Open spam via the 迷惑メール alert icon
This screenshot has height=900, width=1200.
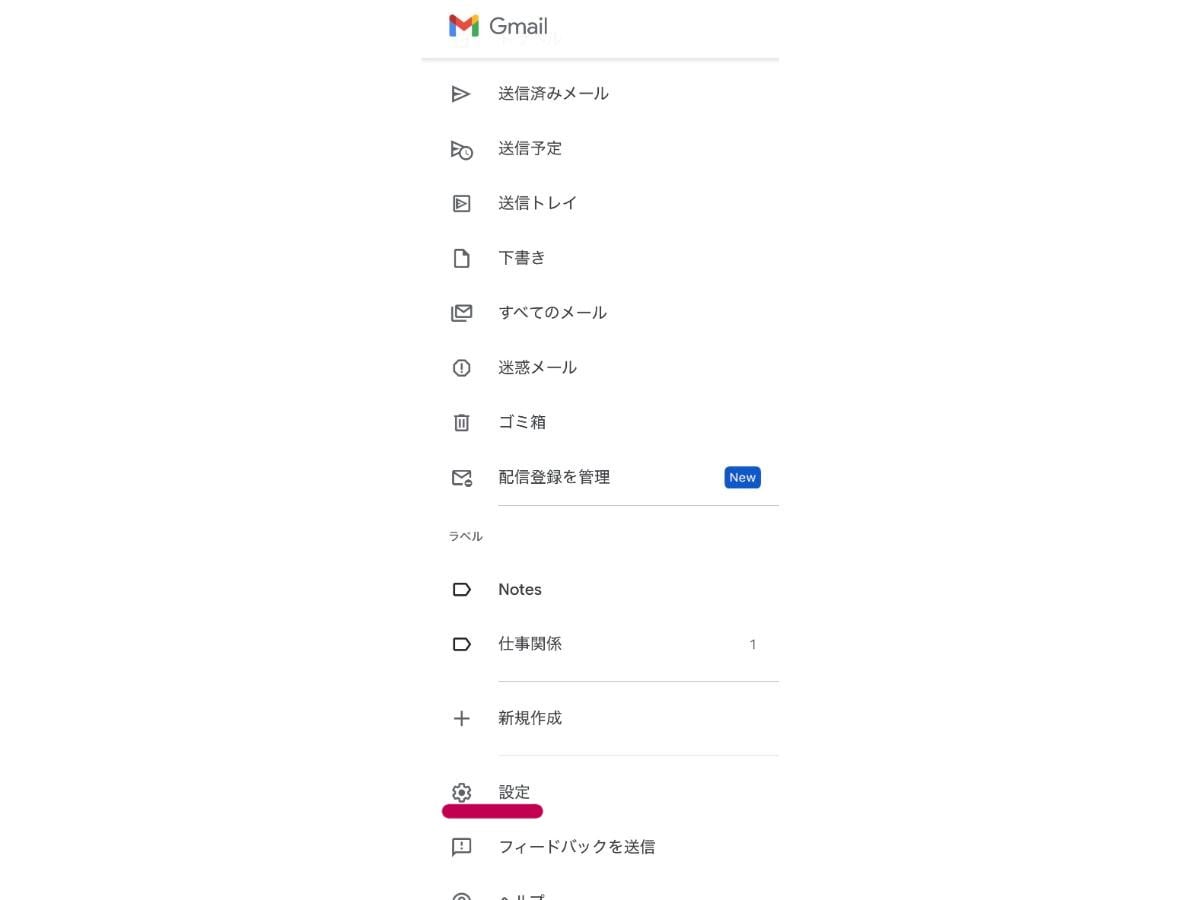pyautogui.click(x=461, y=367)
